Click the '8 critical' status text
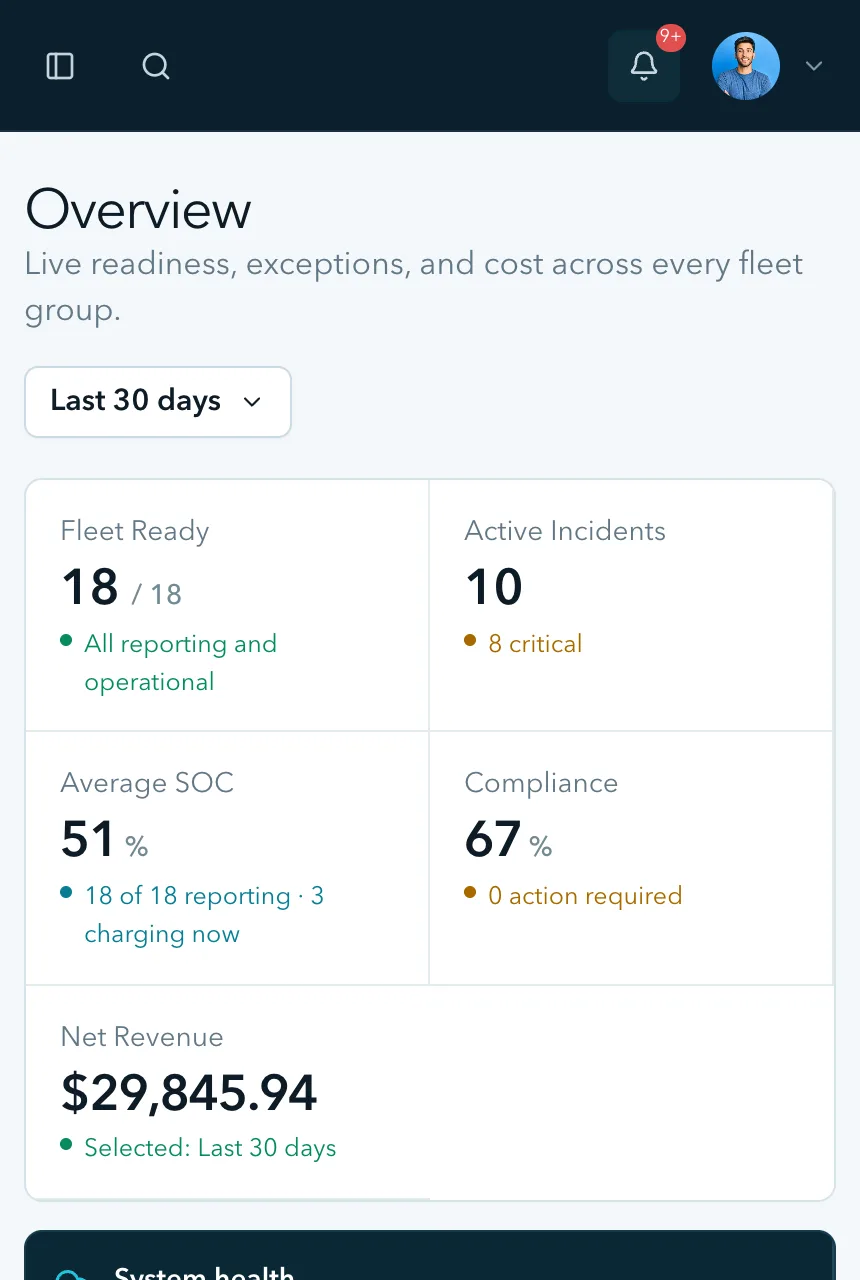The height and width of the screenshot is (1280, 860). [x=535, y=644]
